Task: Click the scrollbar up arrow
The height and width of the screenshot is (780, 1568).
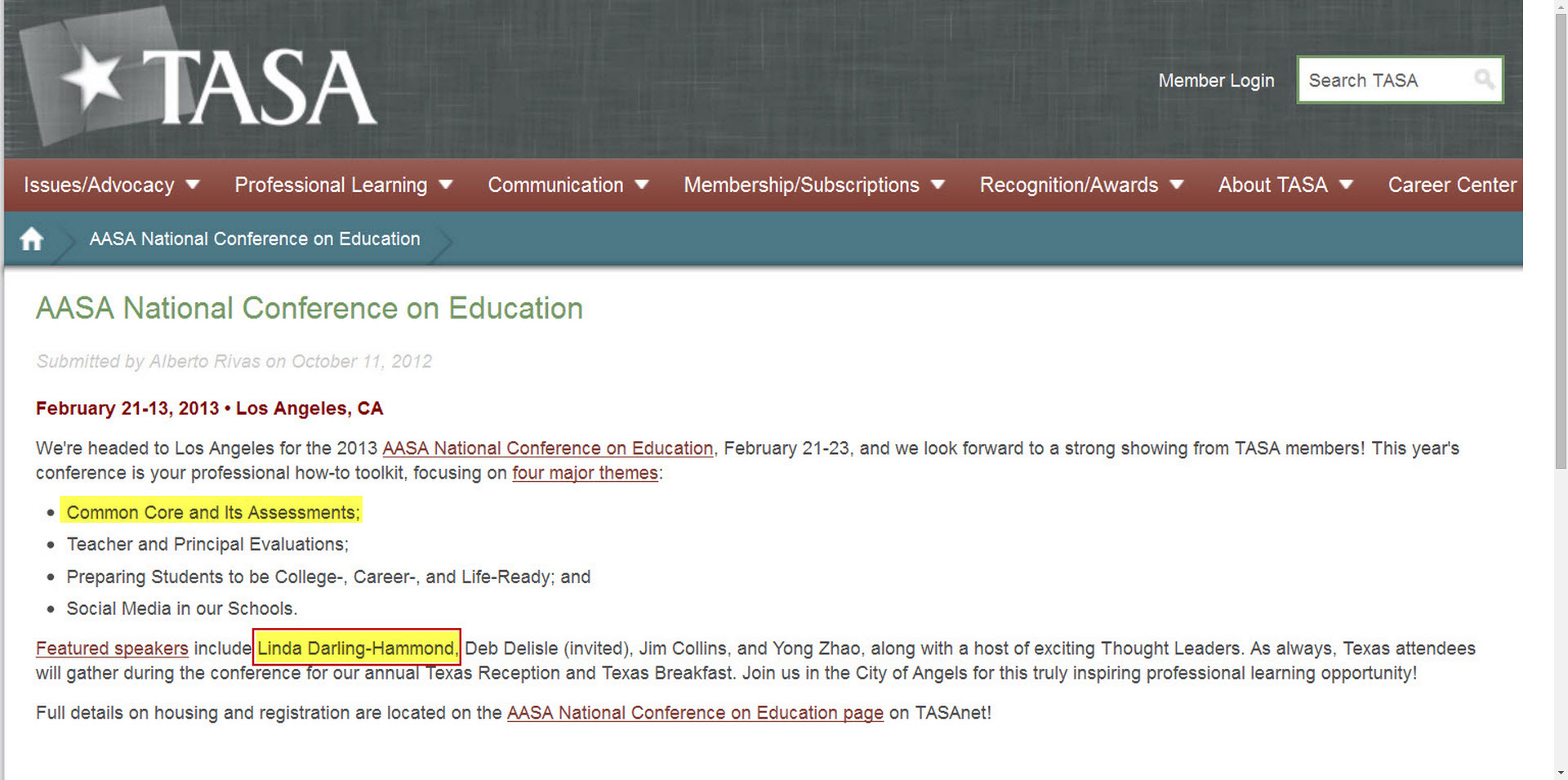Action: 1561,7
